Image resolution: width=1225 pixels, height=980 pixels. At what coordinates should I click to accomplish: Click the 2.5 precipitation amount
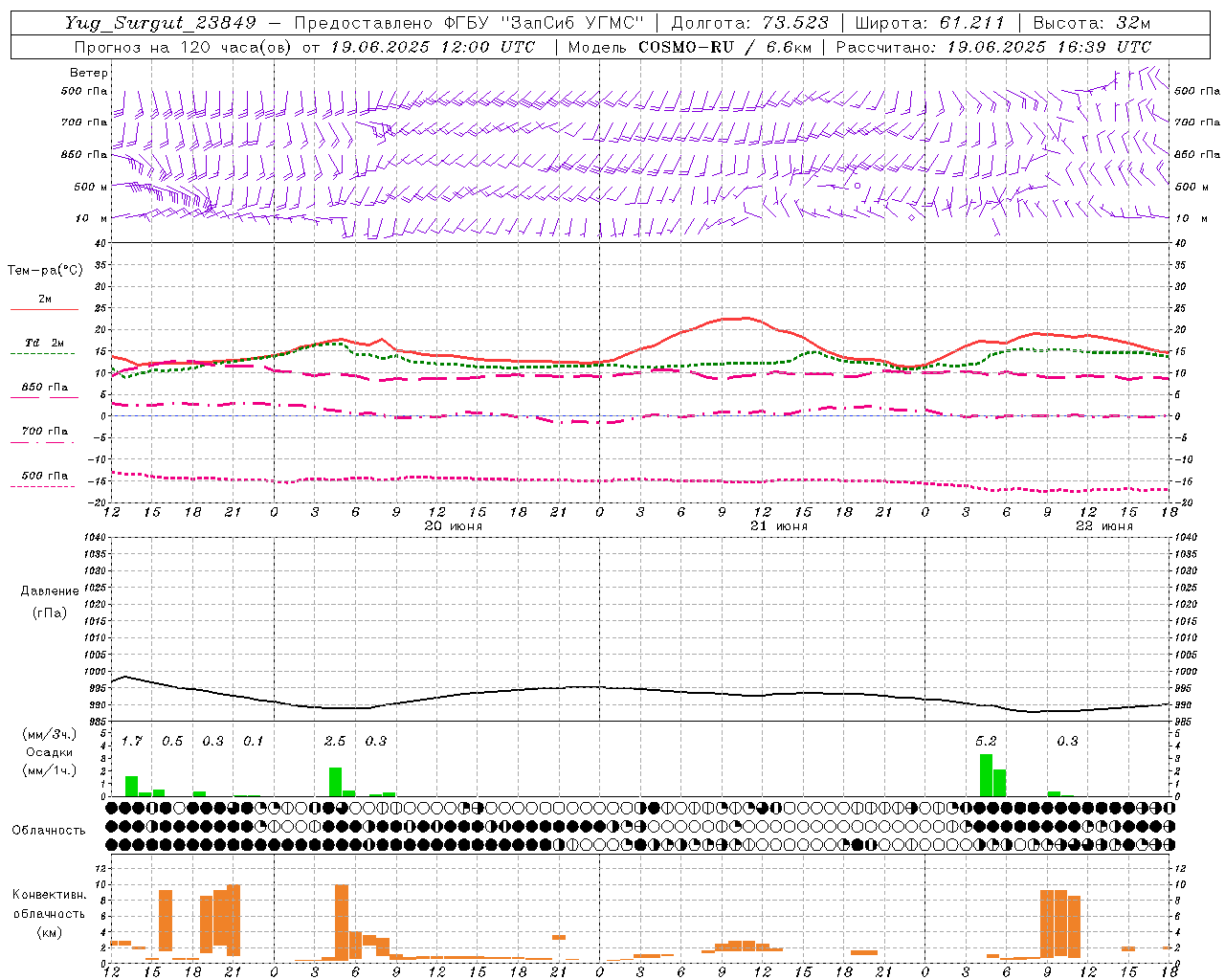coord(335,741)
